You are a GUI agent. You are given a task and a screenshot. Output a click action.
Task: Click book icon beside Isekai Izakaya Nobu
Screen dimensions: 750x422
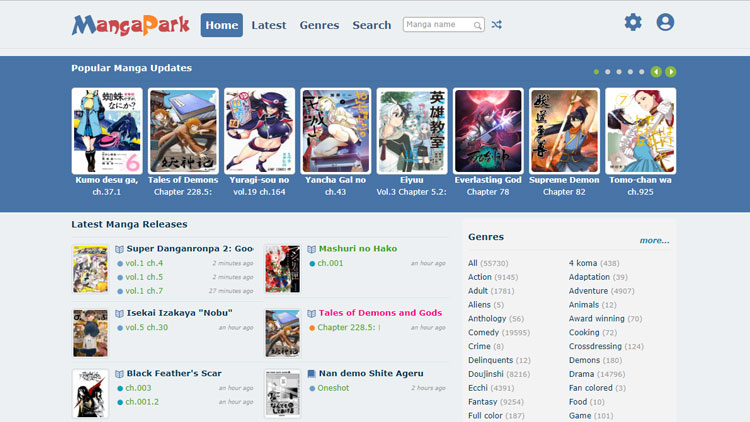pos(120,313)
